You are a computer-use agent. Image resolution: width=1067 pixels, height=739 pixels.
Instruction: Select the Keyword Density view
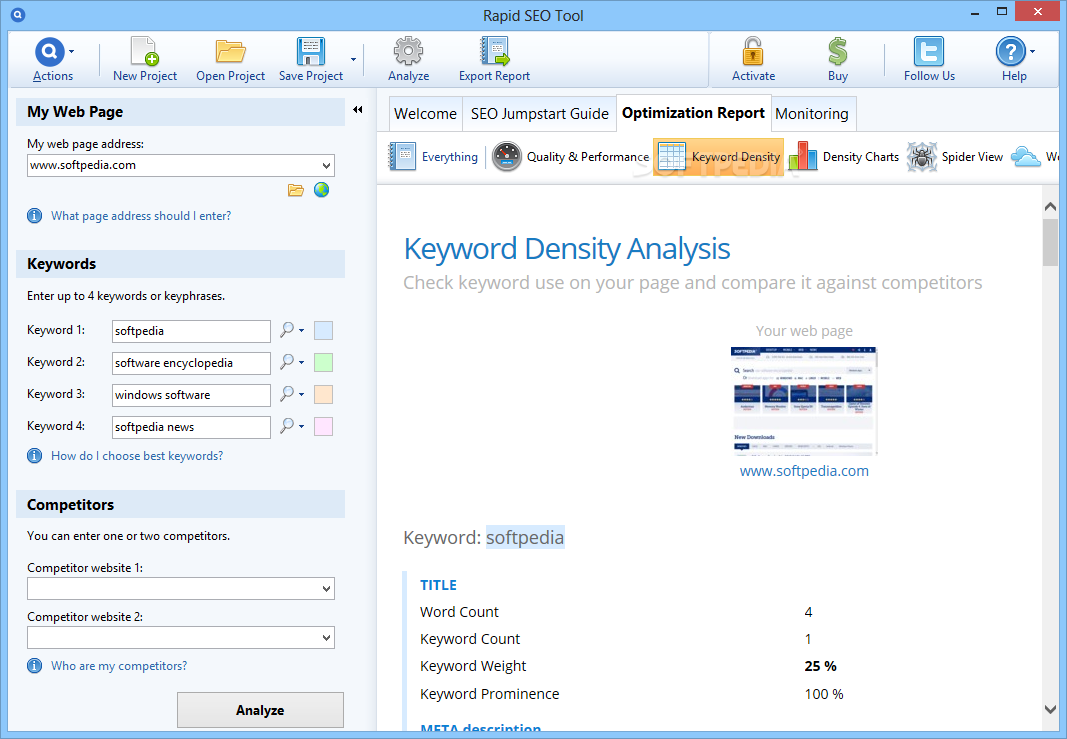pyautogui.click(x=719, y=157)
